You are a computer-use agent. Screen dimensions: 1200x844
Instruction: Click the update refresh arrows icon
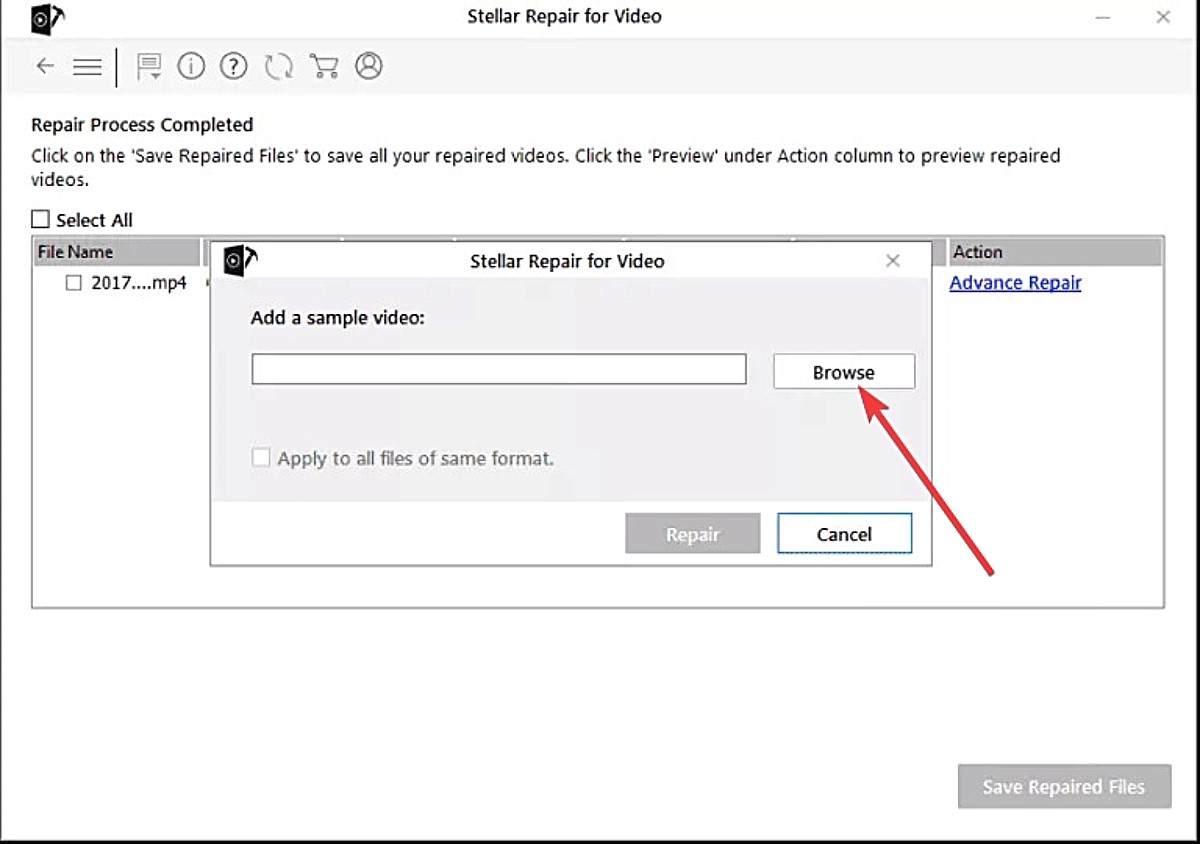[x=279, y=66]
